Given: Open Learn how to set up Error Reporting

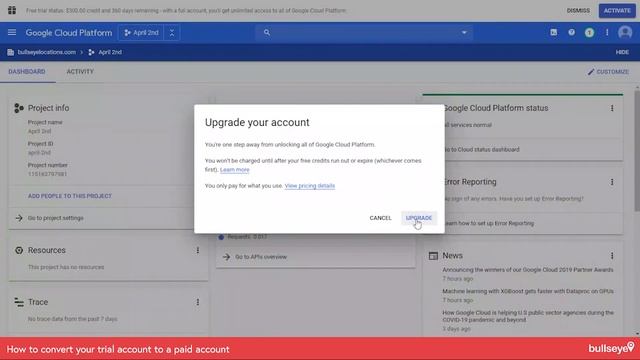Looking at the screenshot, I should point(489,223).
